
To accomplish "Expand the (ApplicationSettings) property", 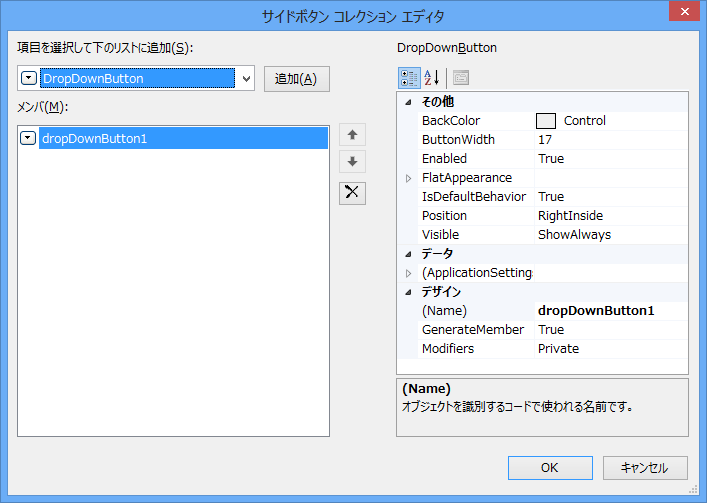I will pos(408,273).
